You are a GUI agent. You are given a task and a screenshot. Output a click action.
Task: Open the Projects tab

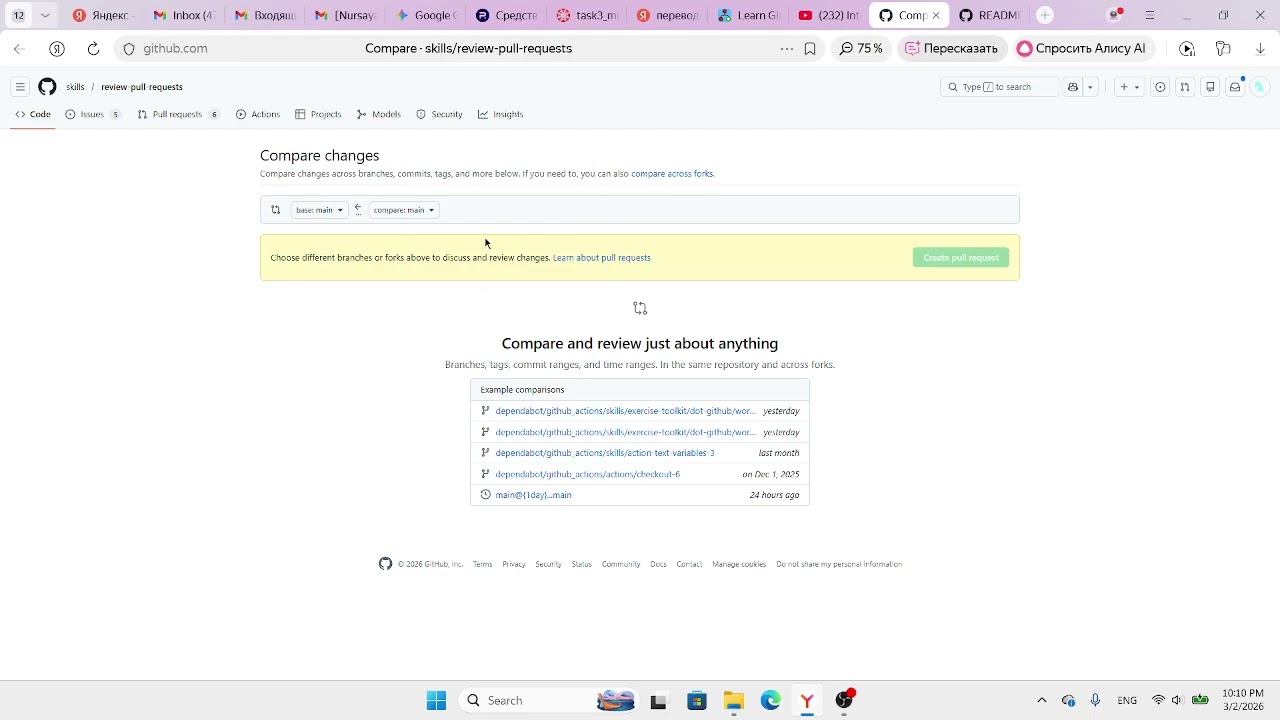click(x=318, y=114)
